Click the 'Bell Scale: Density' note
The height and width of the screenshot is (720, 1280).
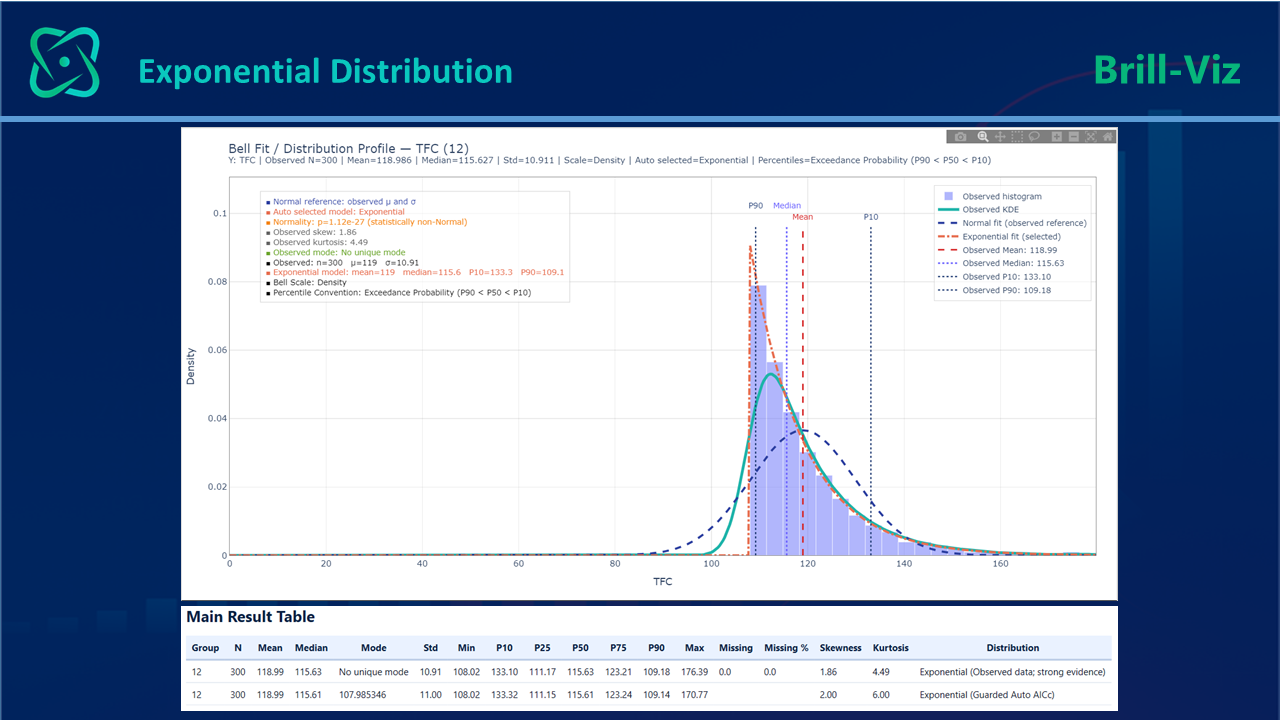(309, 282)
